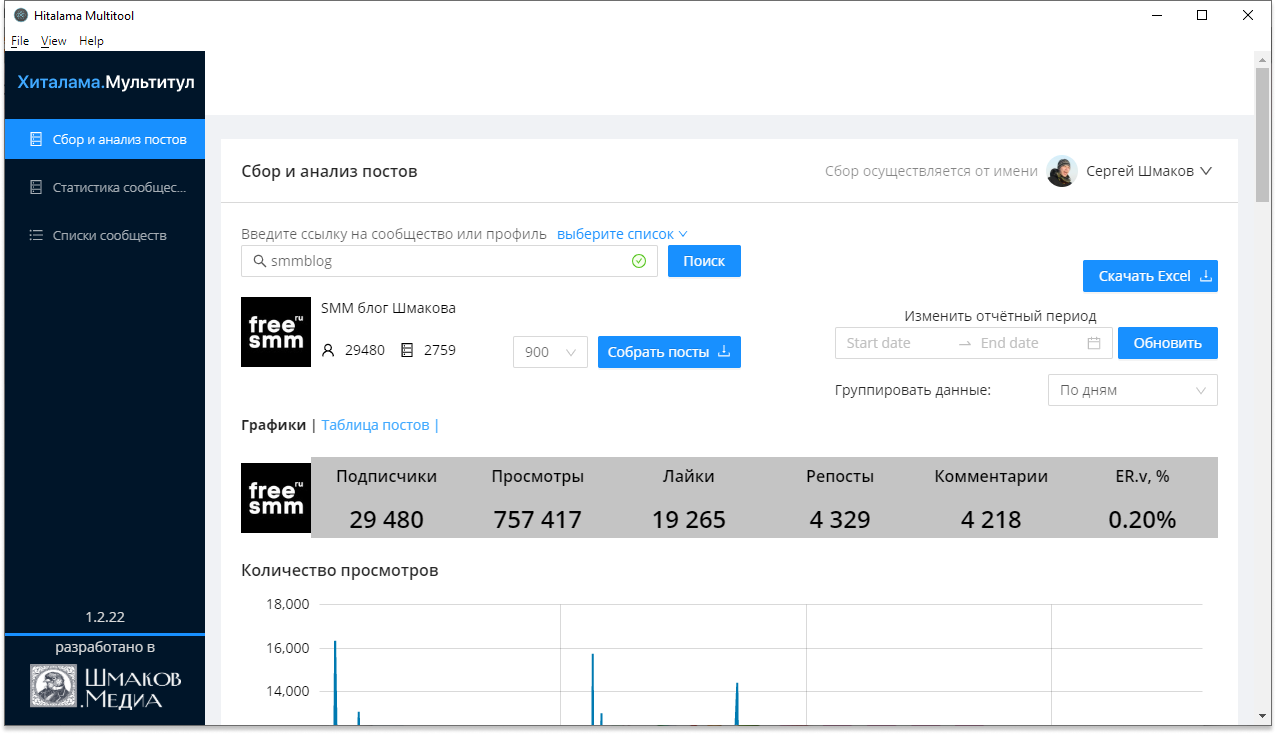Go to 'Статистика сообщес...' sidebar item
The image size is (1276, 734).
coord(105,187)
